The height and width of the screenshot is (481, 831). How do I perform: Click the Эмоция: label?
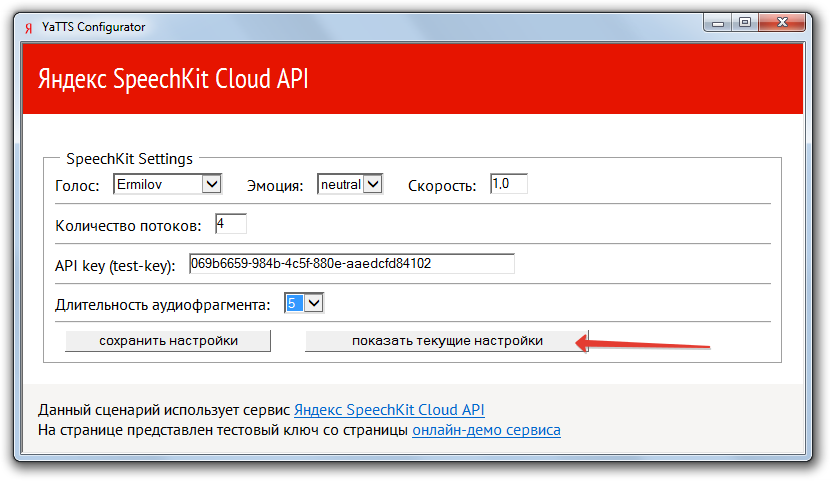pos(275,185)
